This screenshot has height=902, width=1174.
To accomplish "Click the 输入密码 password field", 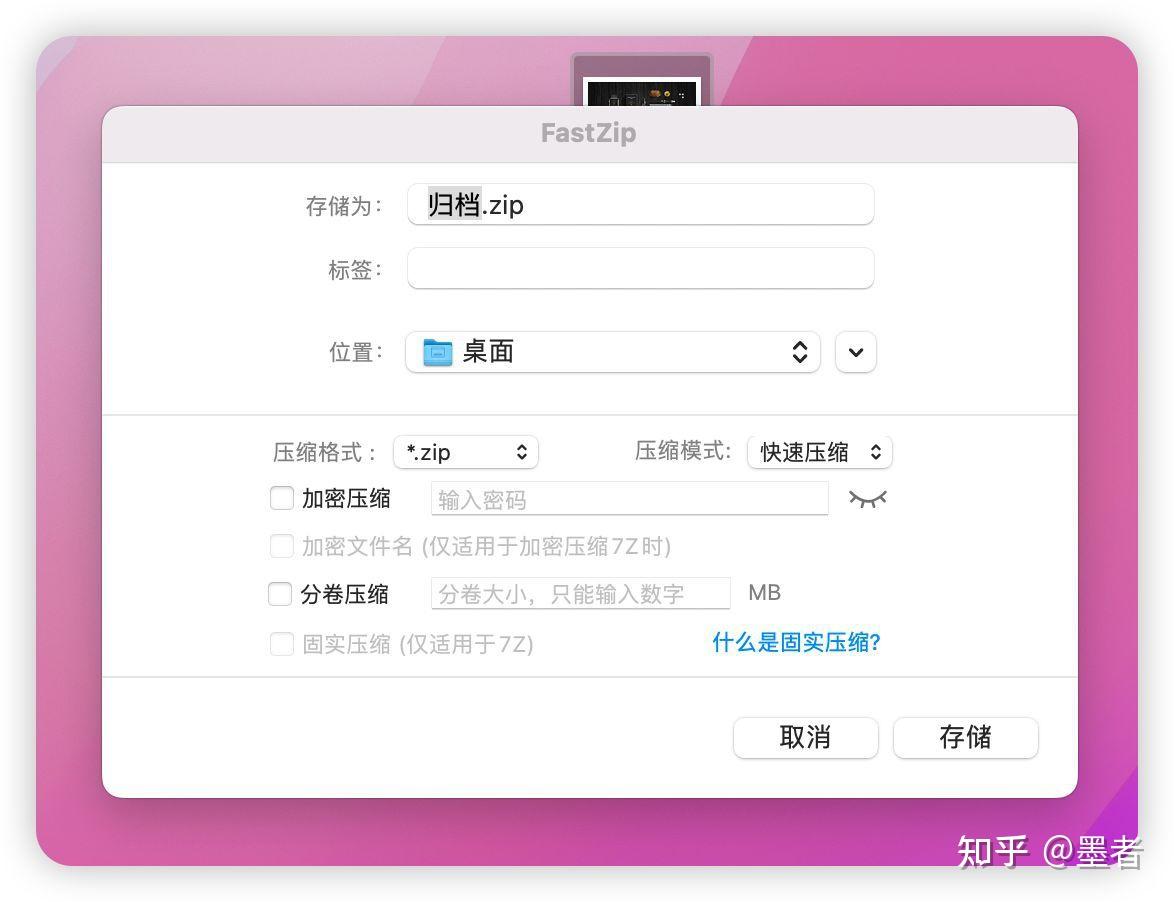I will [x=630, y=498].
